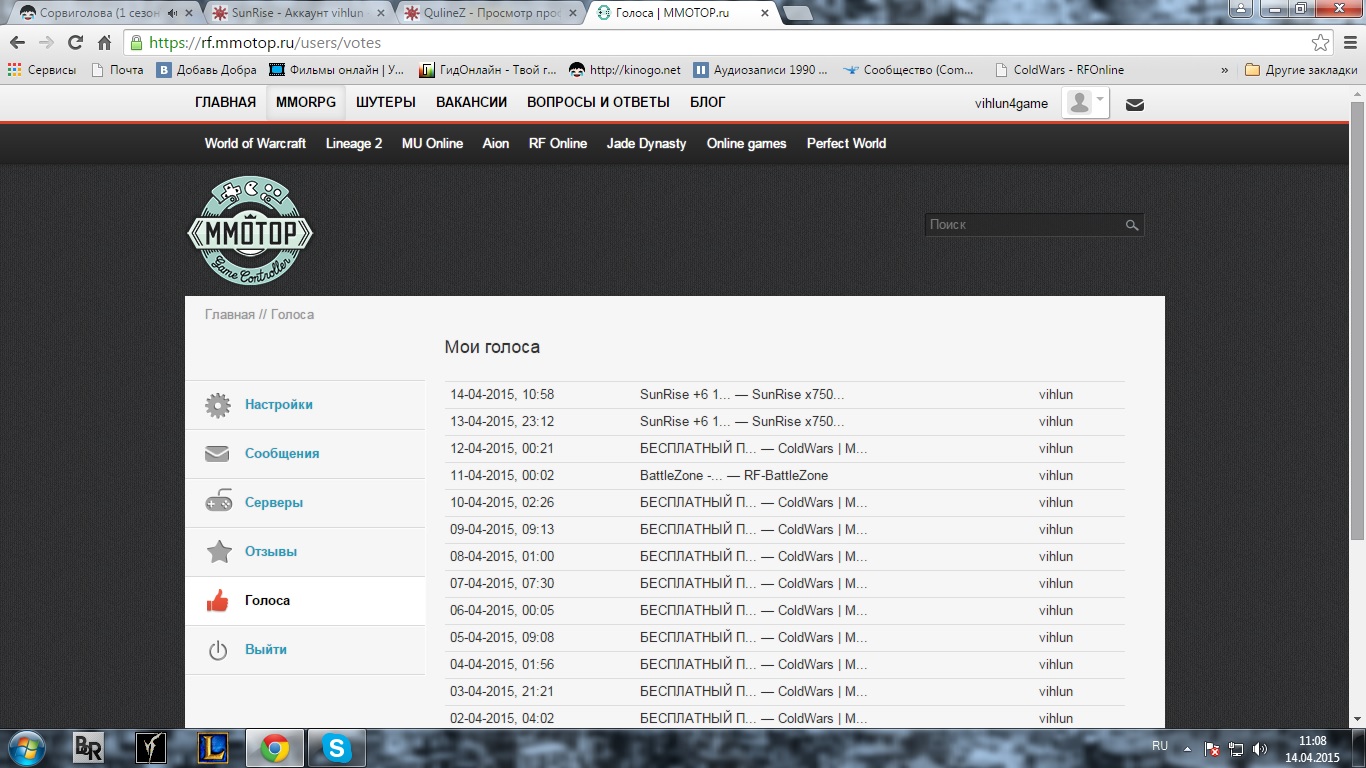This screenshot has height=768, width=1366.
Task: Open the БЛОГ menu item
Action: [708, 102]
